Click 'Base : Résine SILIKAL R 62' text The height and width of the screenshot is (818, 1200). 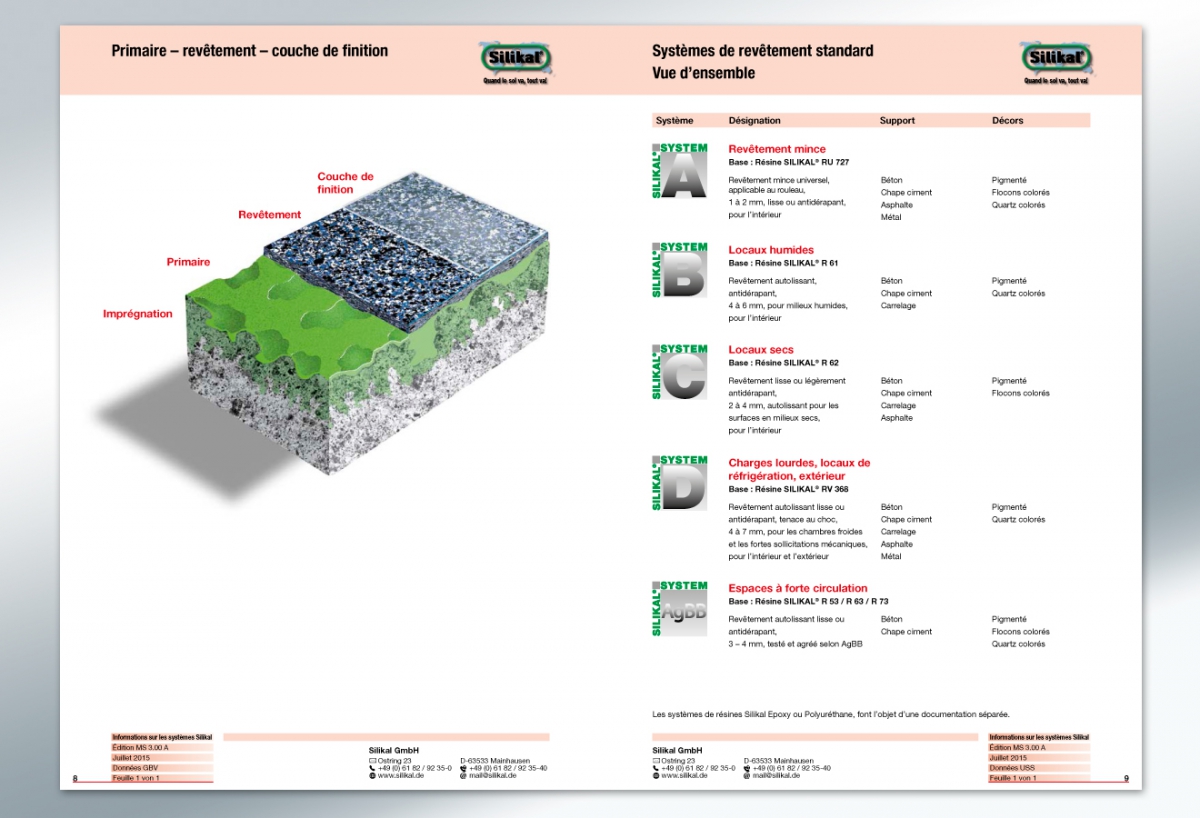pyautogui.click(x=783, y=363)
